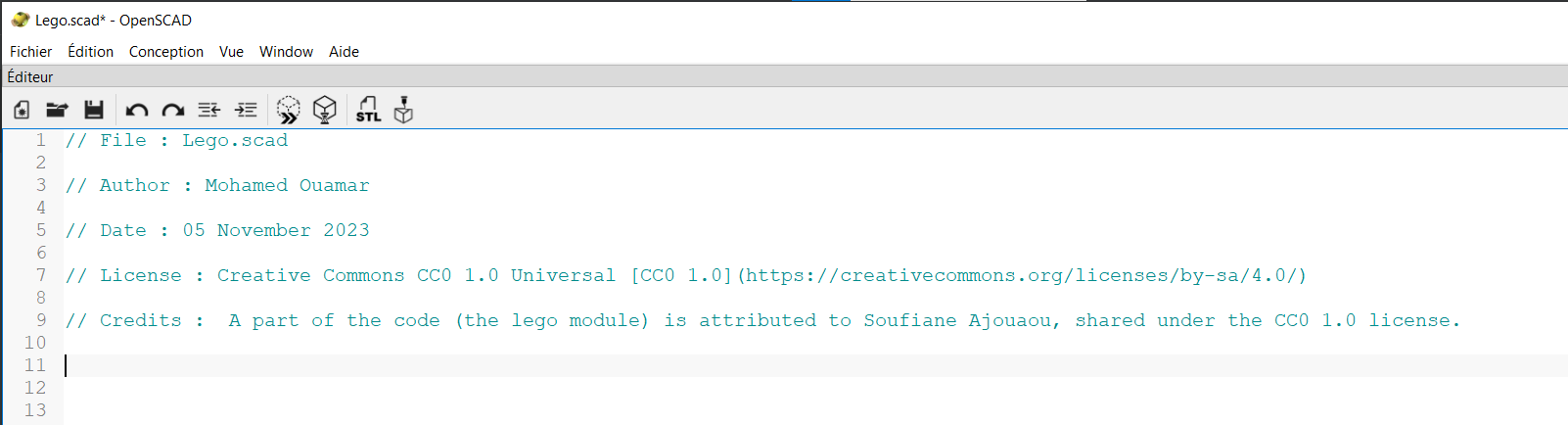Click the creativecommons.org URL in the License line

(x=1021, y=275)
